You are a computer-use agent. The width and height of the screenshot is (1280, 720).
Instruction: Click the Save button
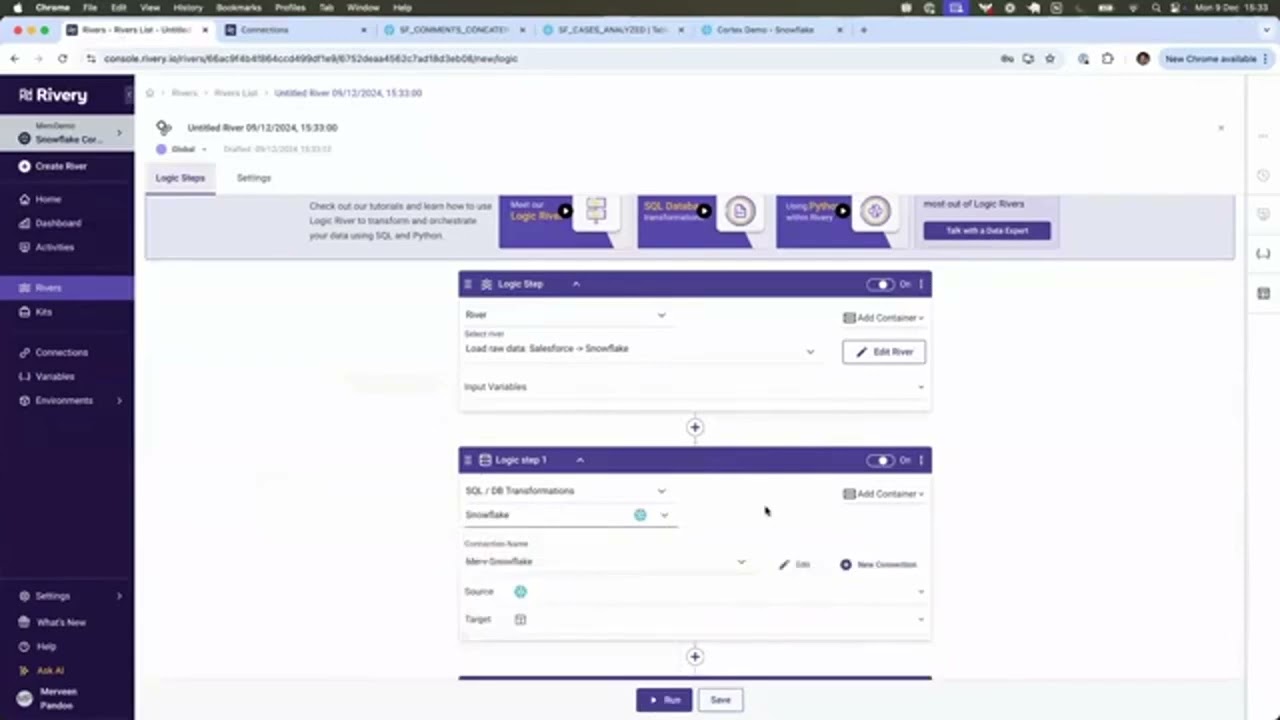720,700
